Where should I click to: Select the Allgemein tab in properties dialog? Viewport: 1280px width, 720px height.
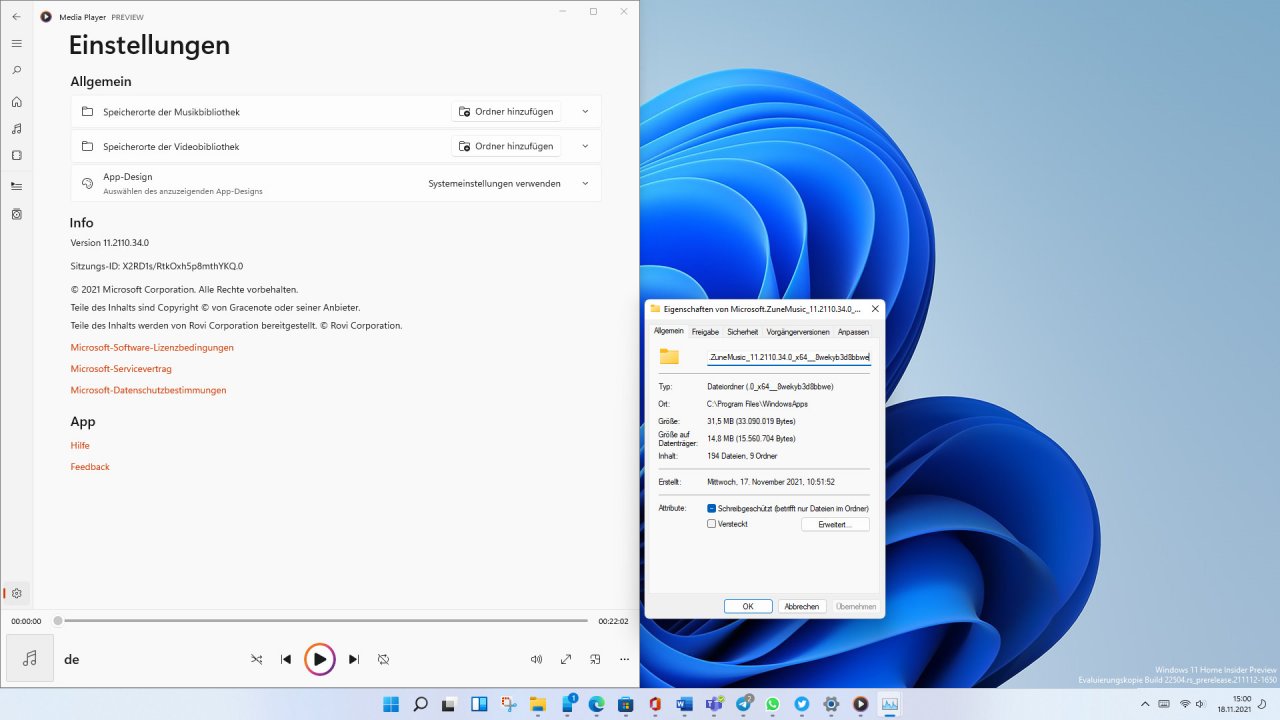[669, 331]
